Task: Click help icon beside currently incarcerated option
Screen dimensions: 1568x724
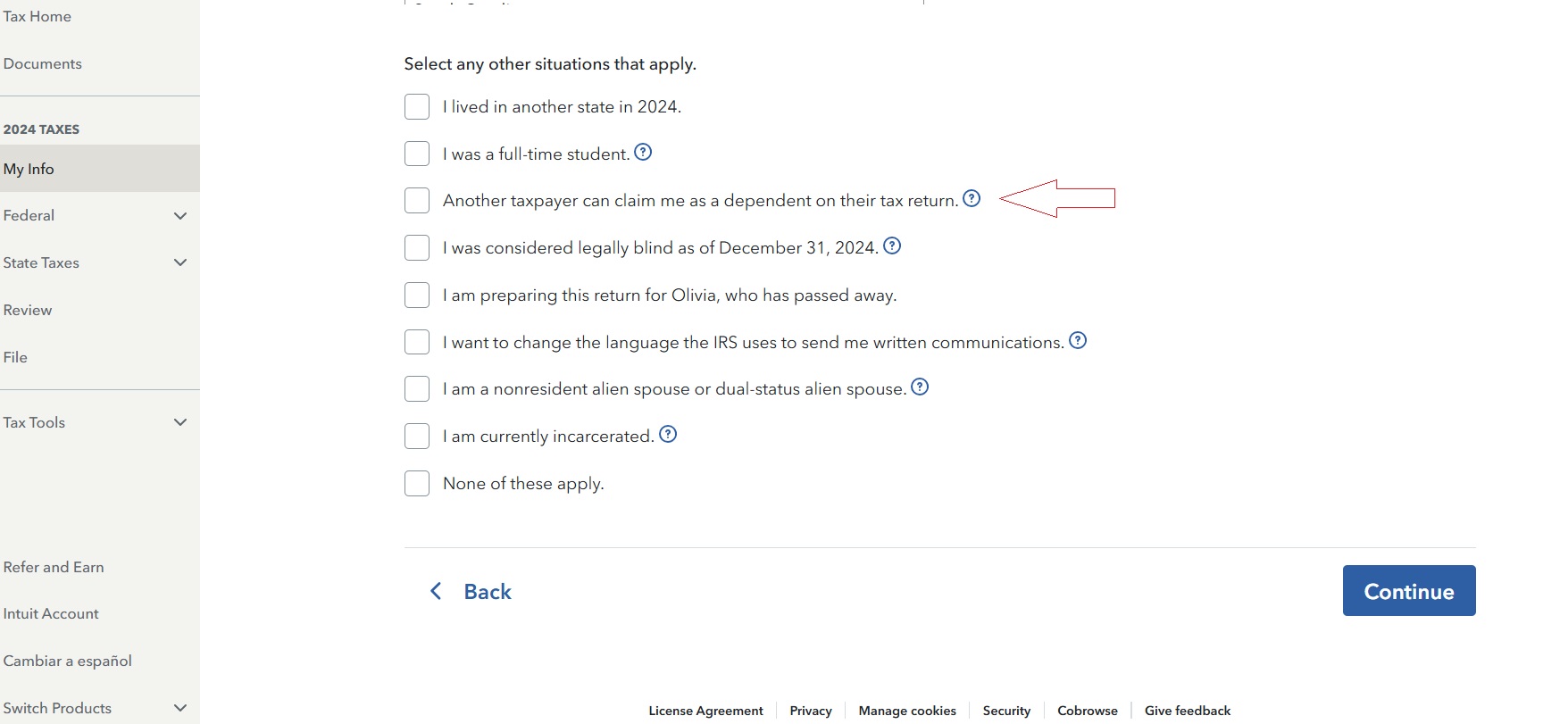Action: 668,434
